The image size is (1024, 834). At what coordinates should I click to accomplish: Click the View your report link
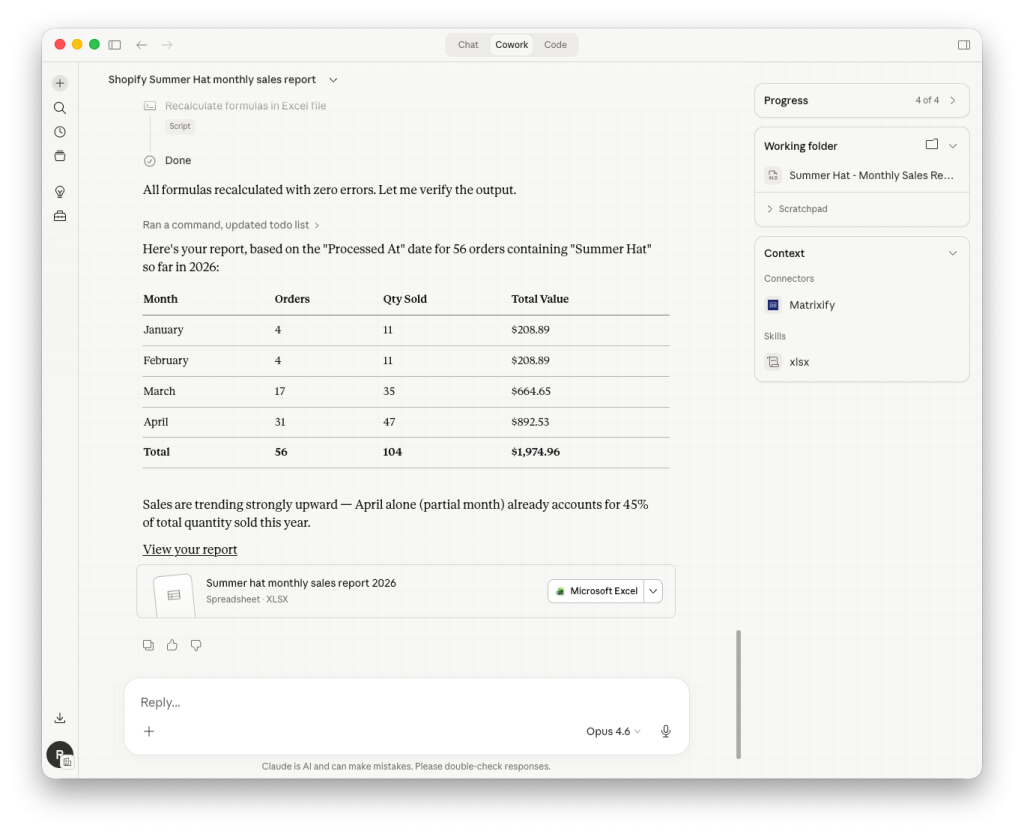click(x=189, y=549)
